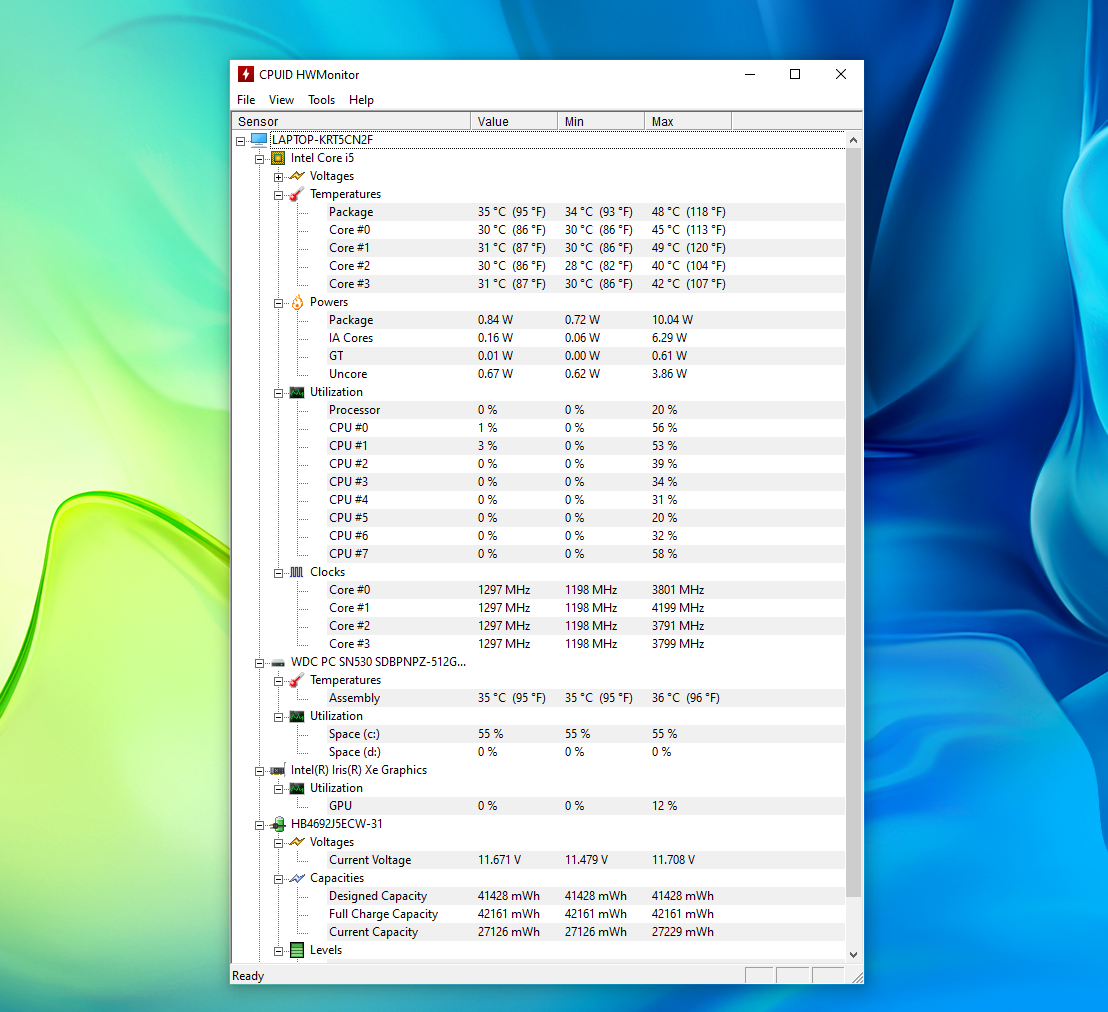Click the SSD Utilization graph icon

(297, 716)
